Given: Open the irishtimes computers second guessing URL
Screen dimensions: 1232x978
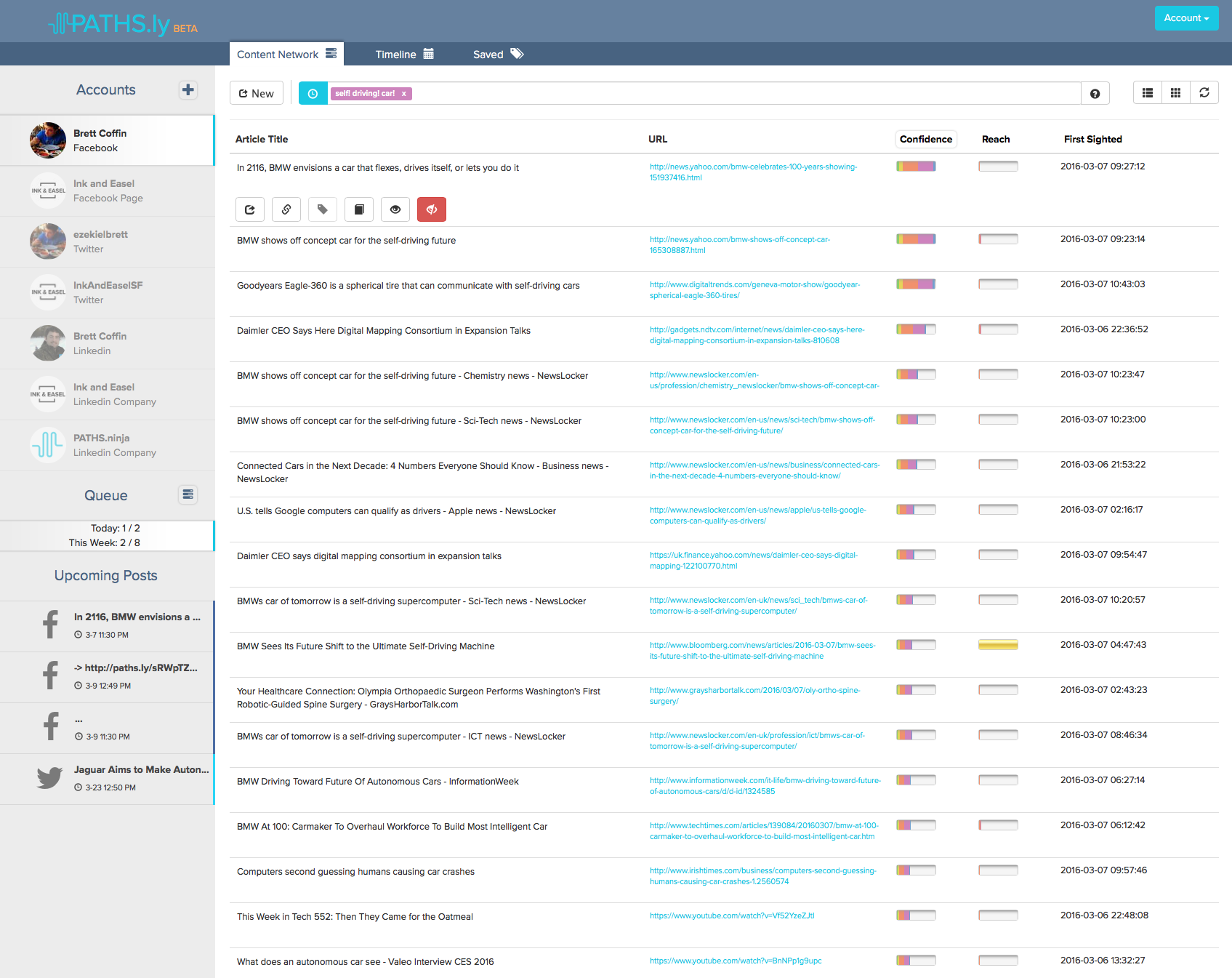Looking at the screenshot, I should coord(762,875).
